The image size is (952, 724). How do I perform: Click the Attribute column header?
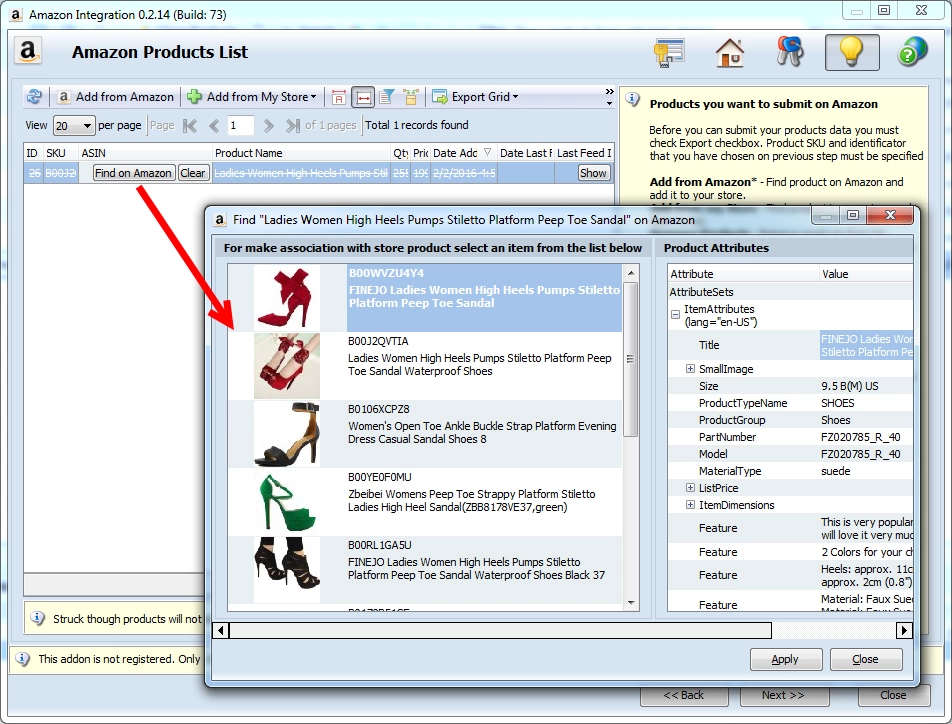[x=743, y=274]
